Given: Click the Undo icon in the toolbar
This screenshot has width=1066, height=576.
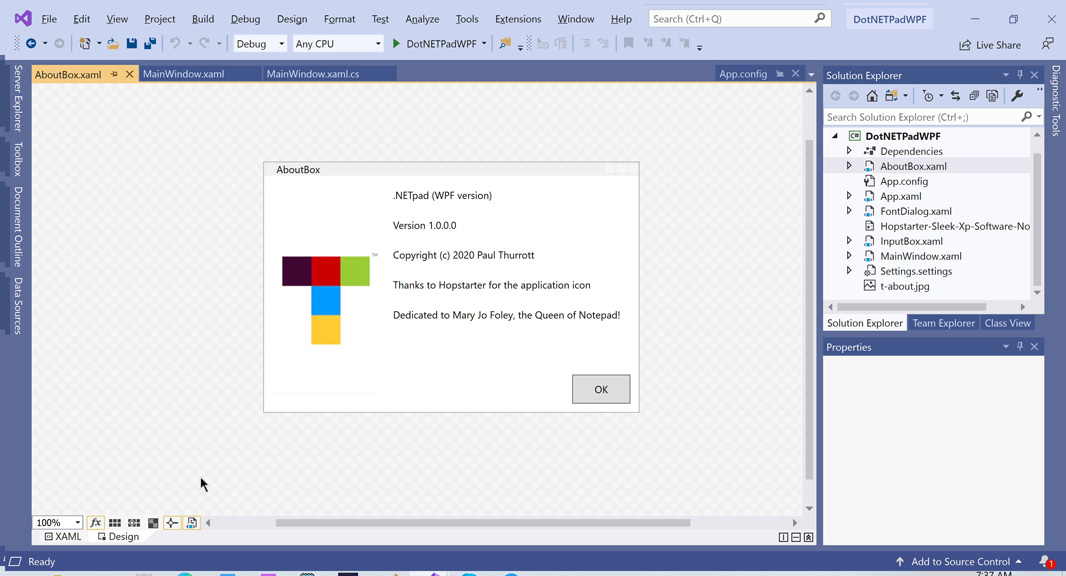Looking at the screenshot, I should [174, 43].
